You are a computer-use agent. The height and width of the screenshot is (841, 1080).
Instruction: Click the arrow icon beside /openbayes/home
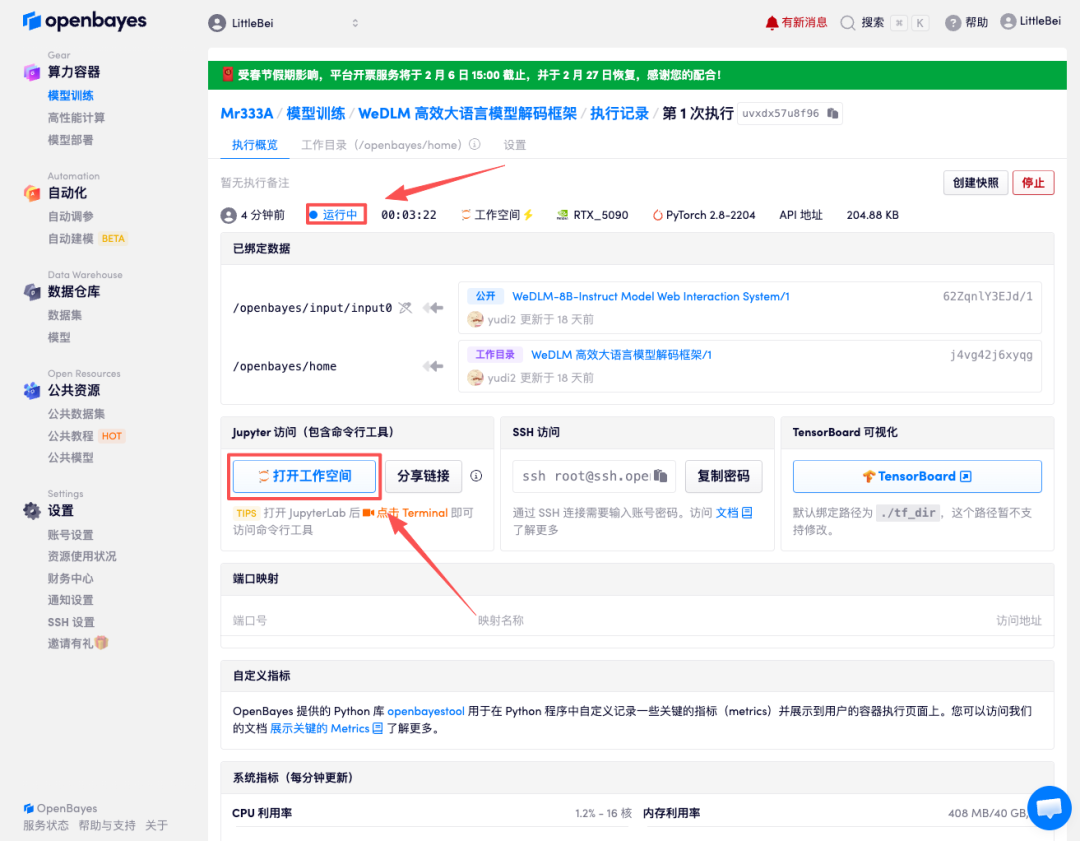pyautogui.click(x=433, y=366)
